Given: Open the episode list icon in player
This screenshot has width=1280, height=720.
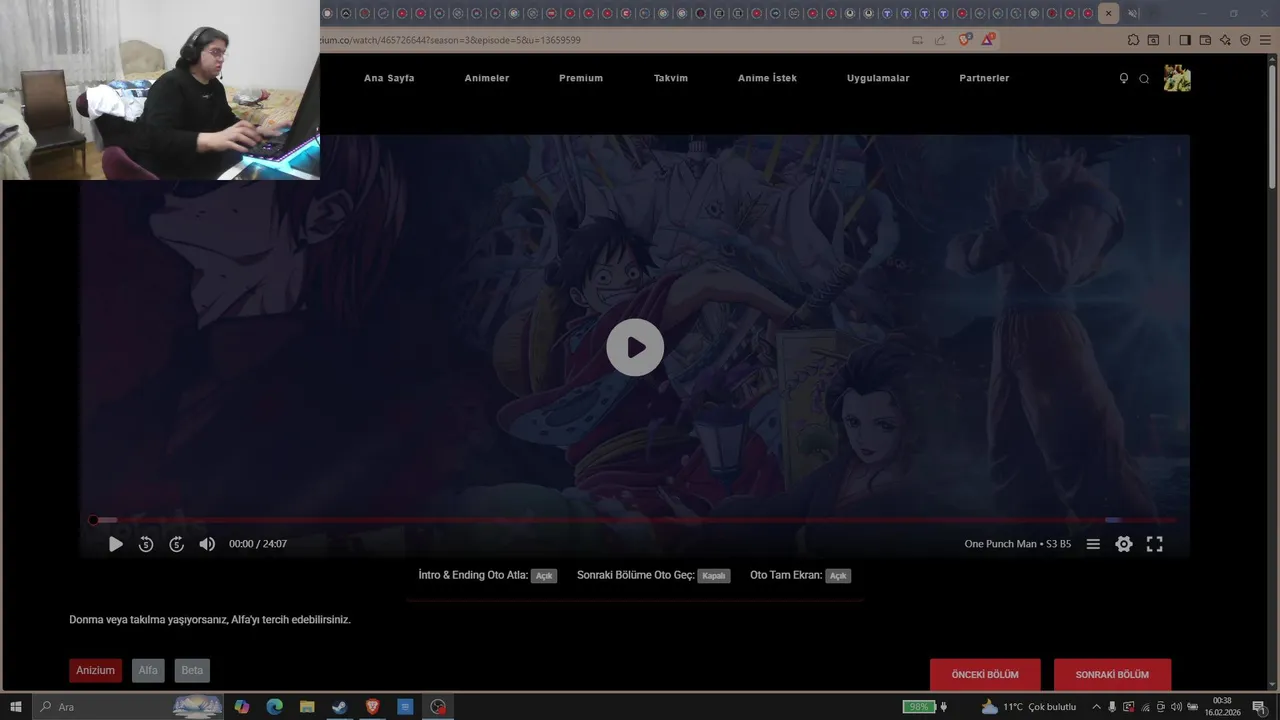Looking at the screenshot, I should [x=1093, y=544].
